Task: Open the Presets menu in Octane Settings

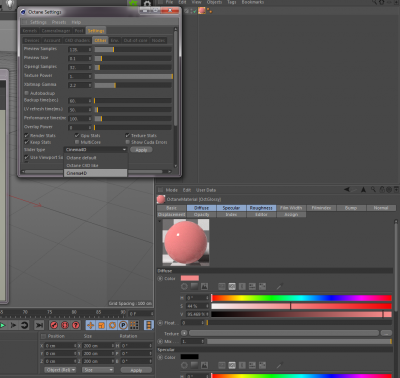Action: [x=59, y=22]
